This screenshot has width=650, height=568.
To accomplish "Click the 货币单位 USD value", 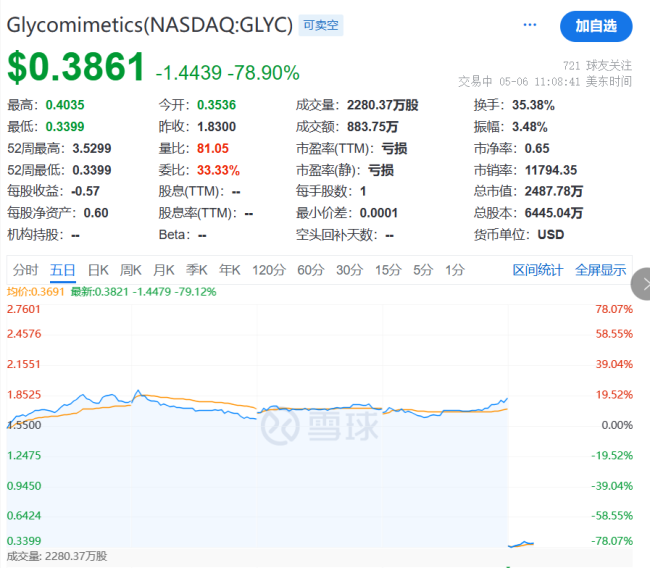I will [x=551, y=235].
